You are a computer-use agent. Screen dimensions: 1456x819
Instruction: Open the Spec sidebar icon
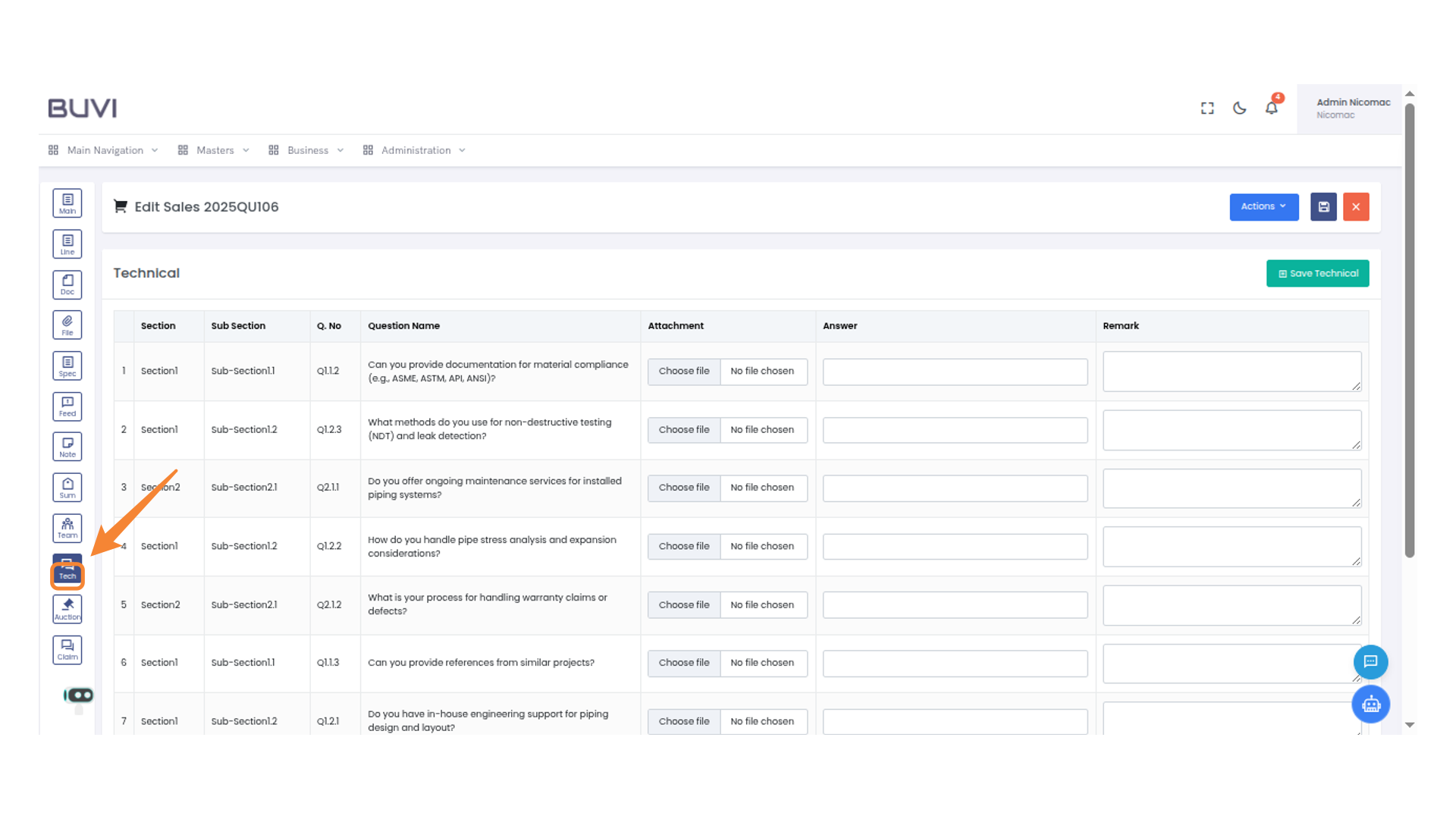(67, 366)
